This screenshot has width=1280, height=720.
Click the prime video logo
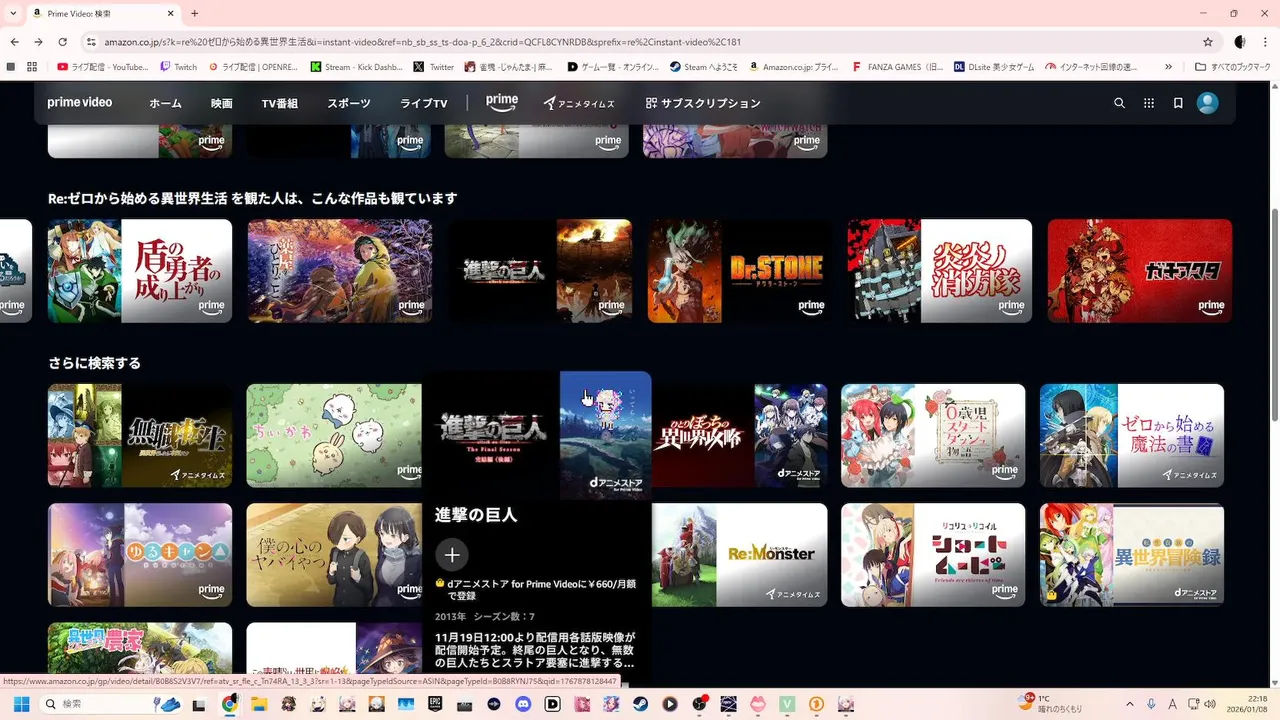pos(80,103)
